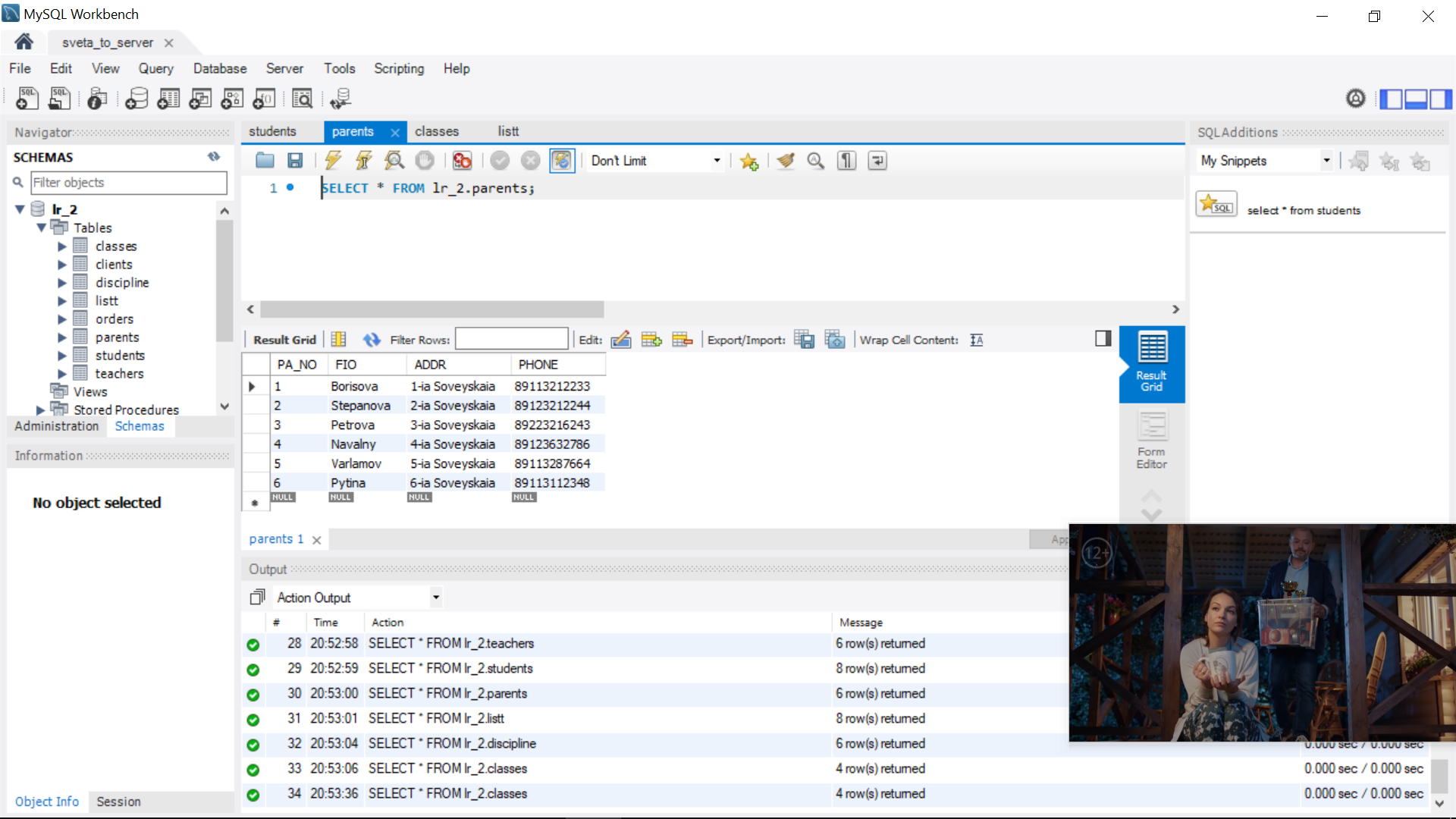This screenshot has width=1456, height=819.
Task: Toggle the result side panel button
Action: coord(1103,339)
